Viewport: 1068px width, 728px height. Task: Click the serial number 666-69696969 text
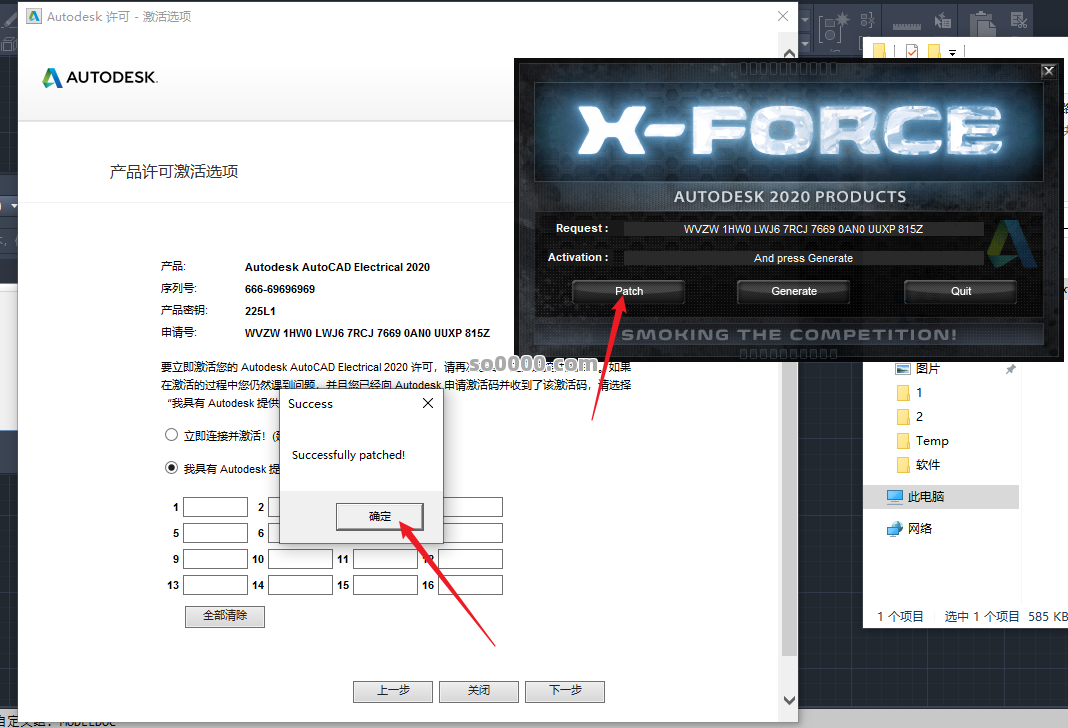tap(280, 289)
